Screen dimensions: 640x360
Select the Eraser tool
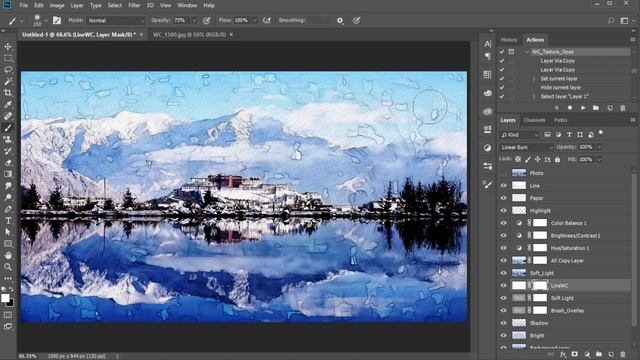tap(8, 162)
